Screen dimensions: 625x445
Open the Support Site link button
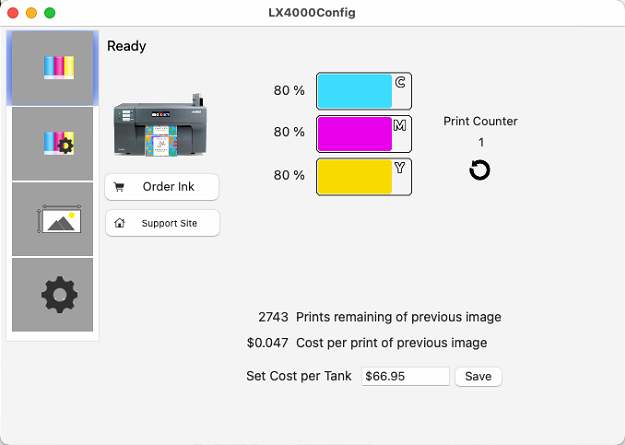point(162,223)
